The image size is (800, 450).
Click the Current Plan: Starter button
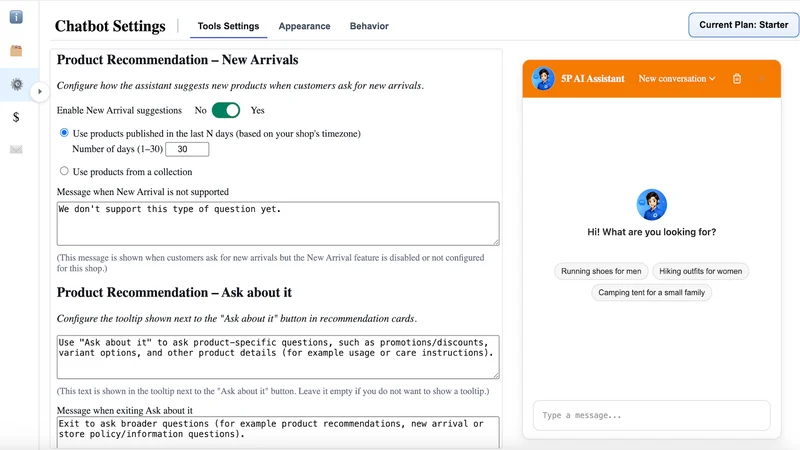tap(743, 24)
